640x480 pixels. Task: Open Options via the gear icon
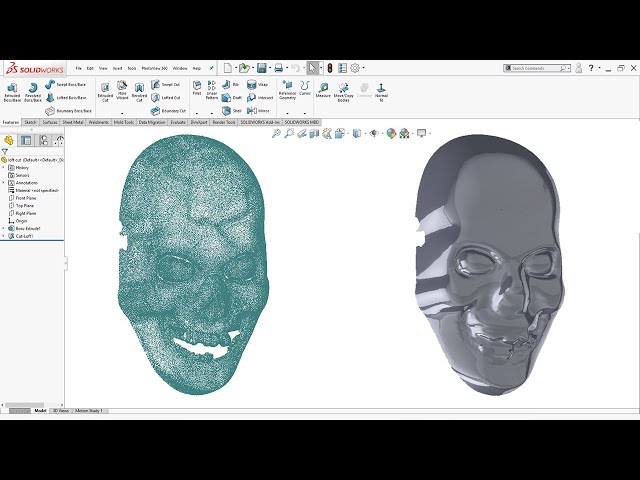pyautogui.click(x=355, y=68)
